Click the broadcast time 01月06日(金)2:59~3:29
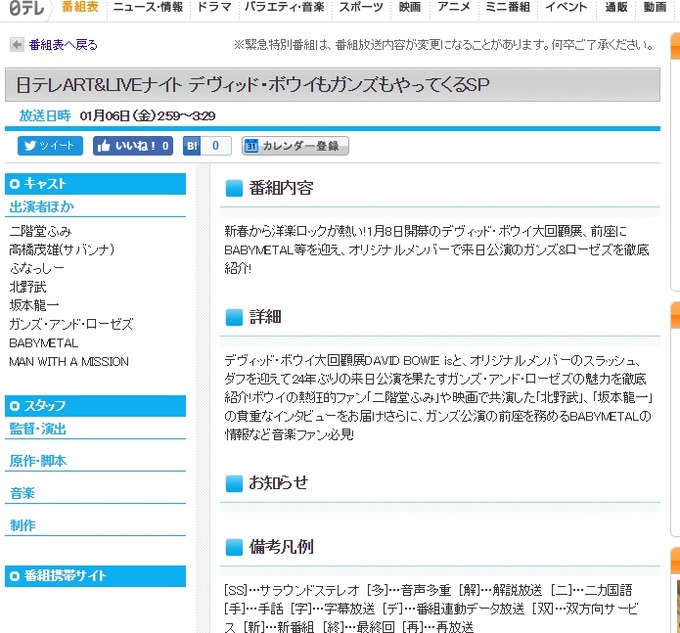Screen dimensions: 680x633 [x=147, y=116]
